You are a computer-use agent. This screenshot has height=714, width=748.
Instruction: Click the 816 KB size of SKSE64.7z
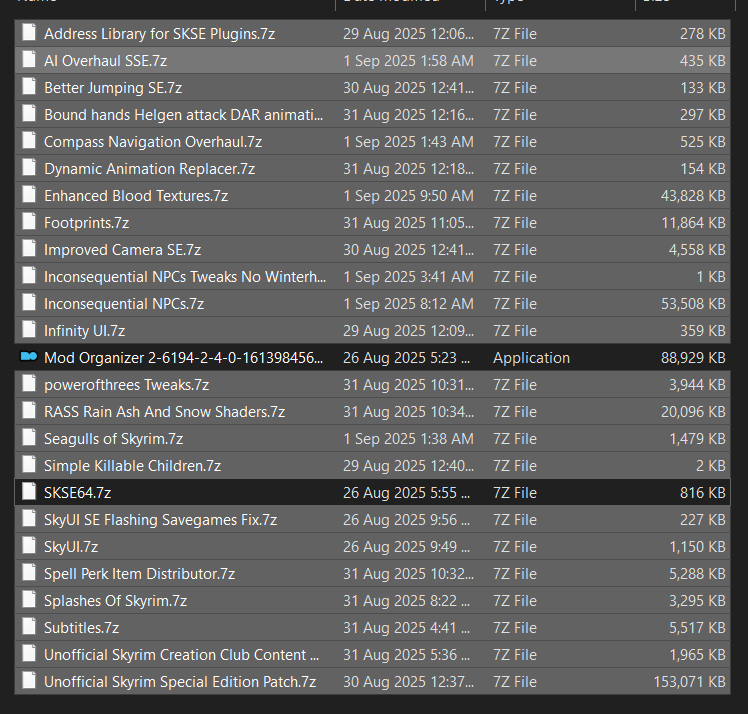pyautogui.click(x=703, y=493)
